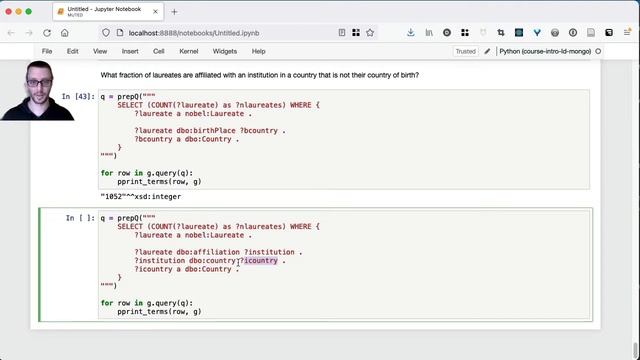640x360 pixels.
Task: Select the Untitled - Jupyter Notebook tab
Action: tap(108, 12)
